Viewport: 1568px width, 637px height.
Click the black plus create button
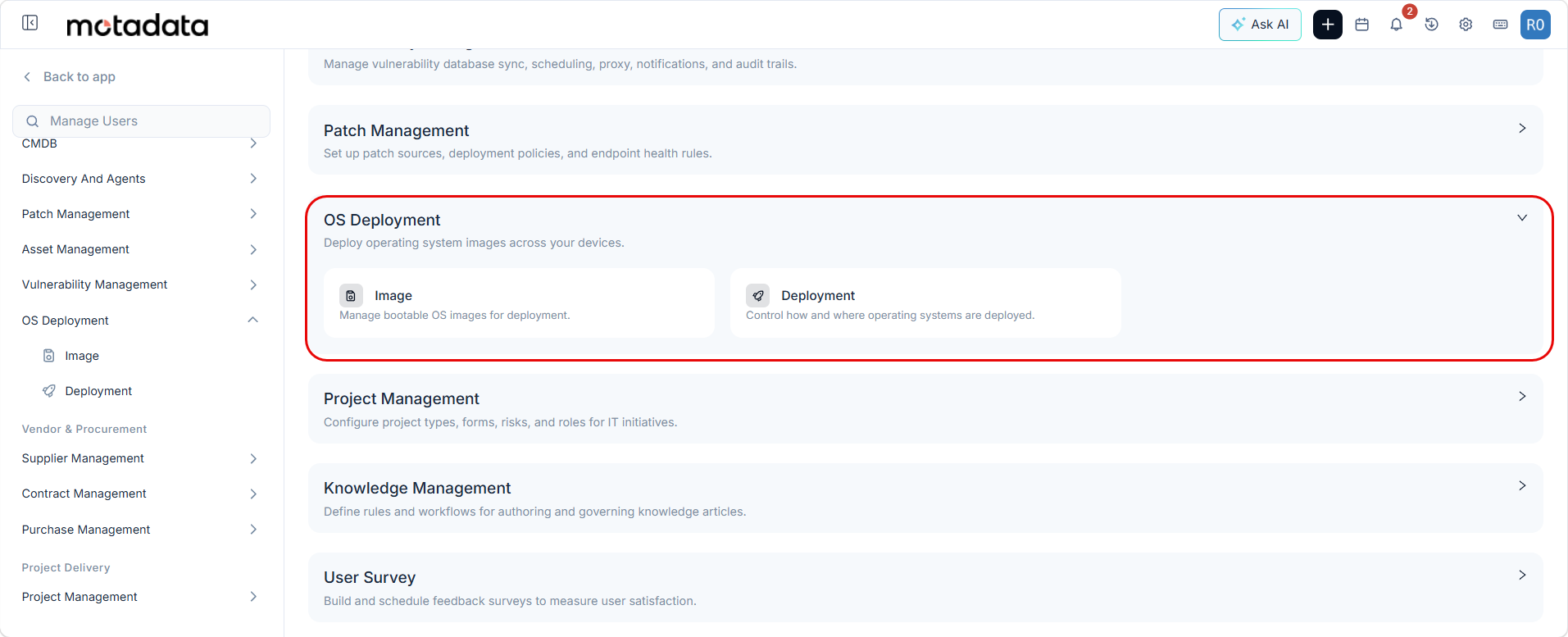(1328, 25)
